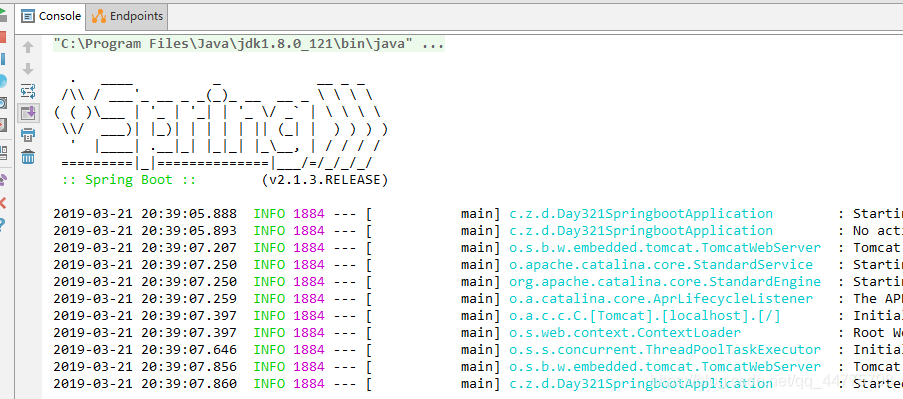Click 'org.apache.catalina.core.StandardEngine' logger name

click(x=665, y=282)
